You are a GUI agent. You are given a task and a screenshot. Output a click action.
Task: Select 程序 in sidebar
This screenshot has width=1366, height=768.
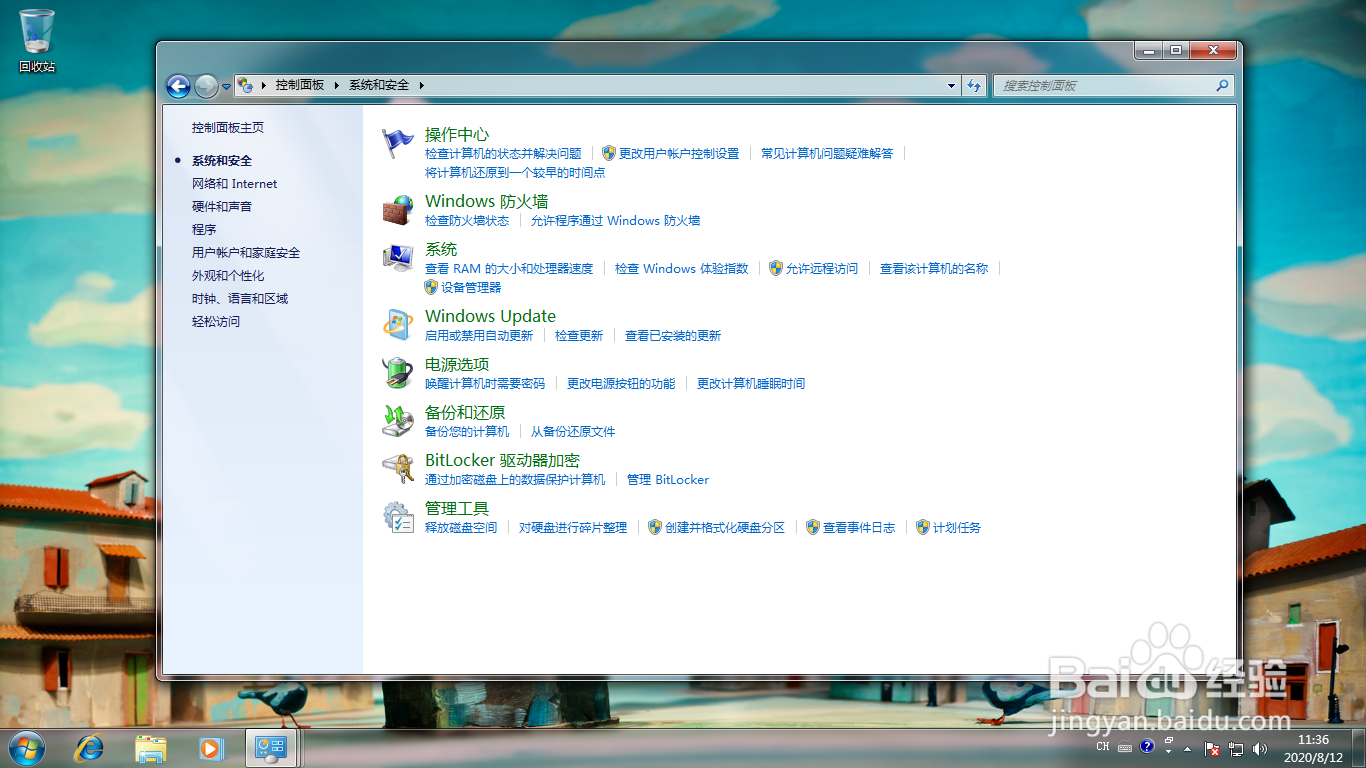[x=204, y=230]
